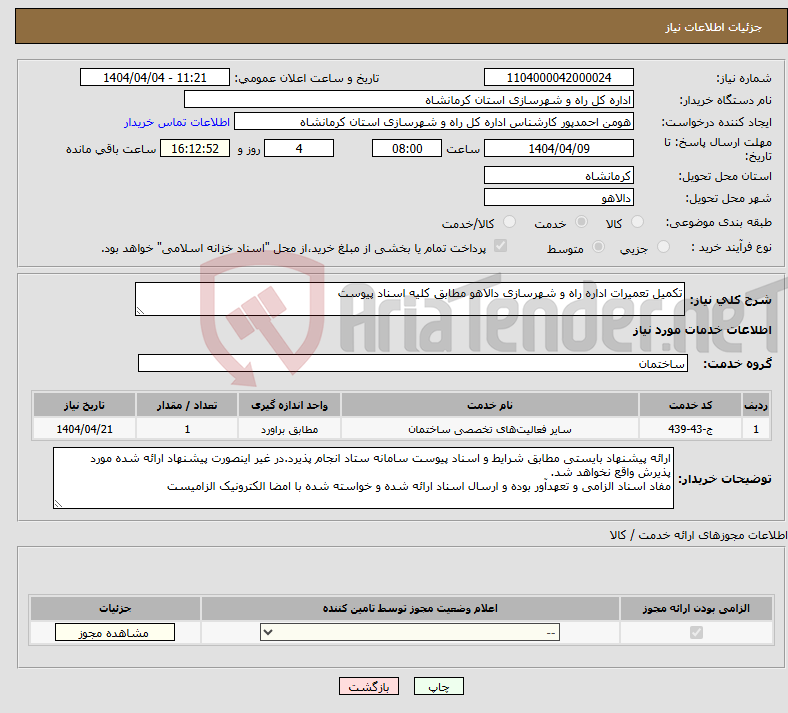Click the نام خدمت column header
Image resolution: width=788 pixels, height=713 pixels.
(490, 405)
